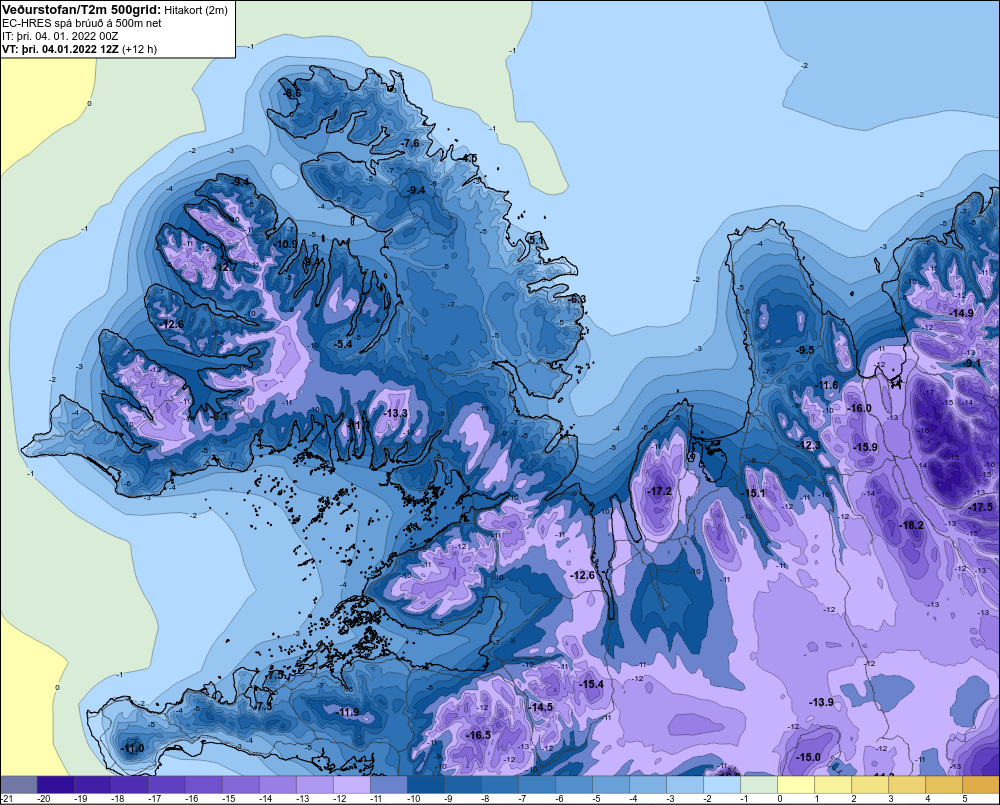
Task: Click the legend swatch between -13 and -12
Action: [x=314, y=785]
